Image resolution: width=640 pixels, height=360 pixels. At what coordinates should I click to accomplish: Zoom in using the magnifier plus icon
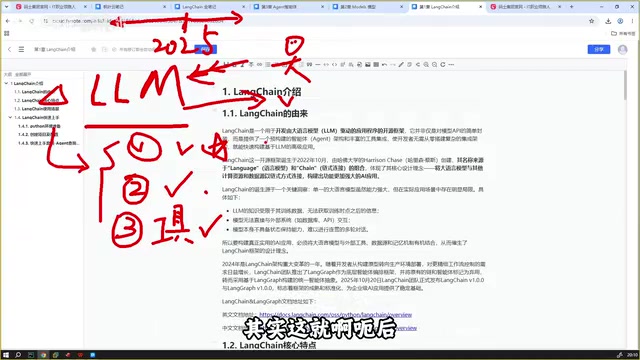[426, 64]
